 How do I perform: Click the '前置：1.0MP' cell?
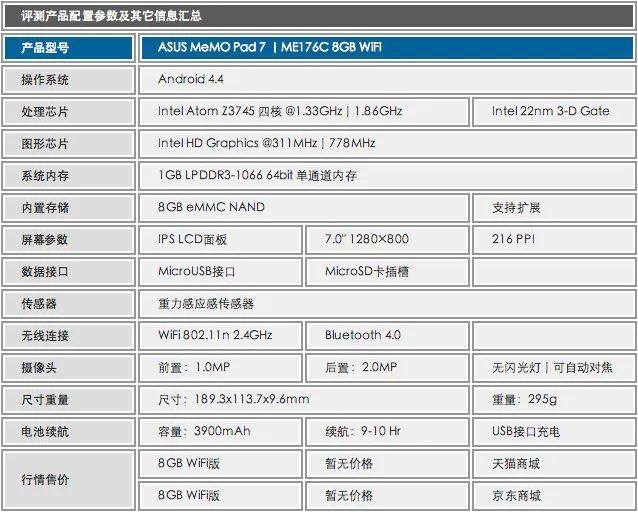coord(221,368)
